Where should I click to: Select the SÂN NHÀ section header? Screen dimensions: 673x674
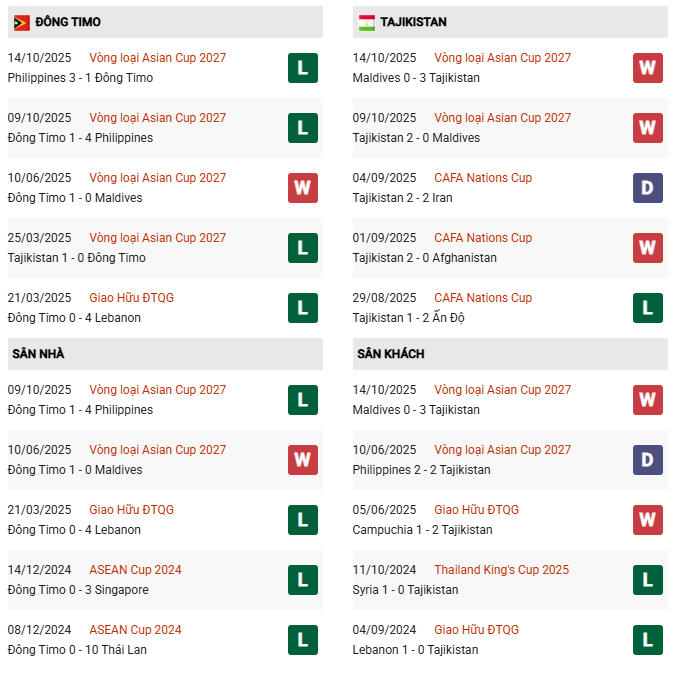click(38, 354)
